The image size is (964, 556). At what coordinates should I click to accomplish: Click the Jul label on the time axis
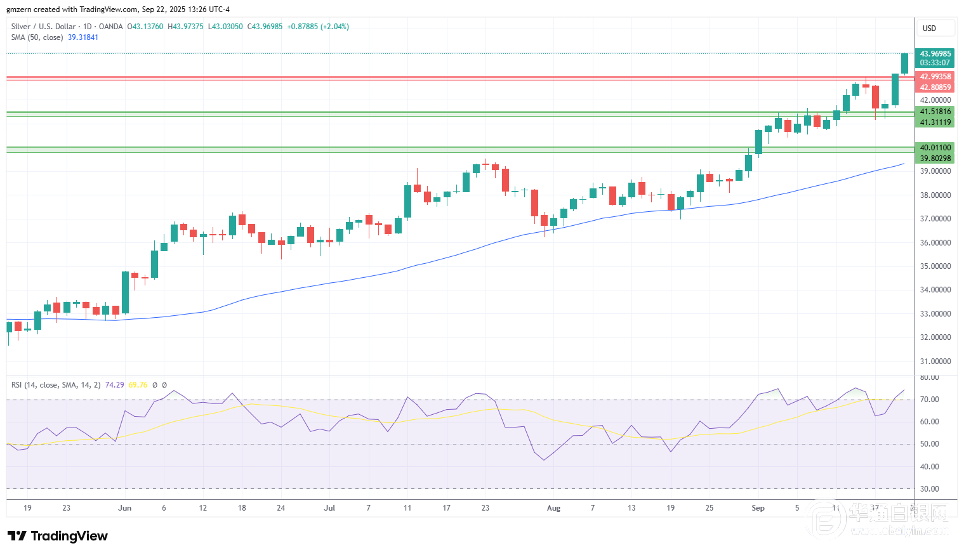330,508
